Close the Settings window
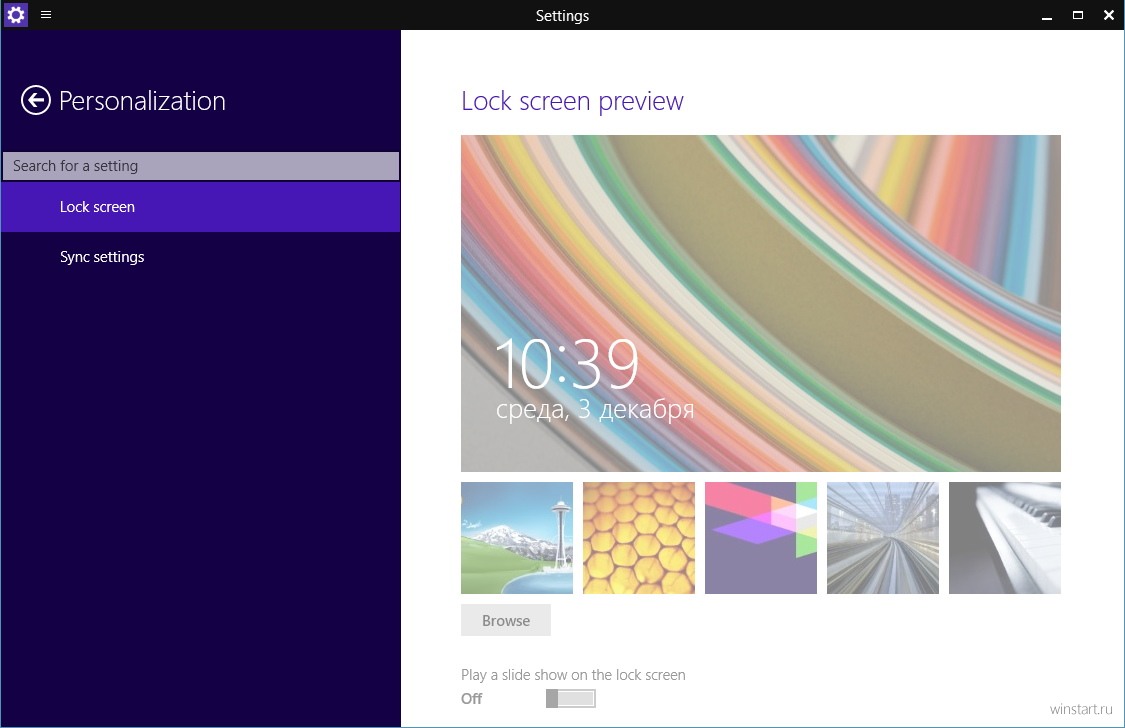 [x=1108, y=15]
